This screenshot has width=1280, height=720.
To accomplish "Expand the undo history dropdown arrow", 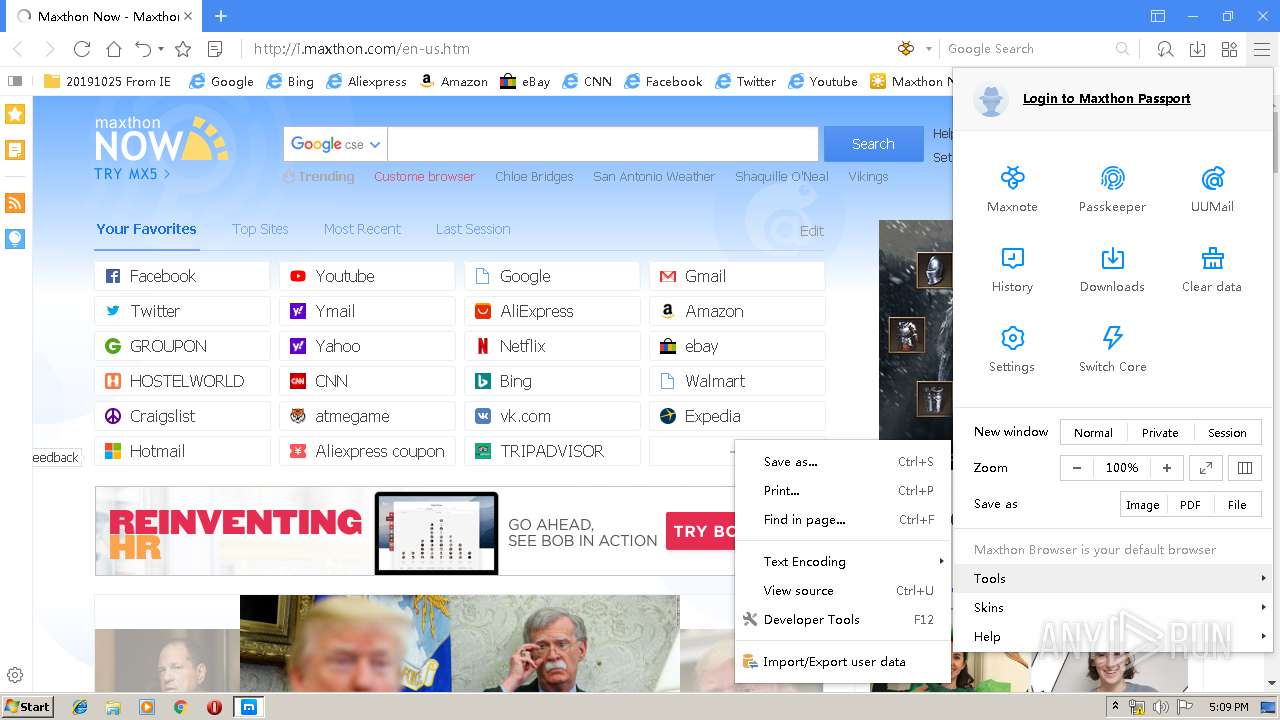I will tap(161, 49).
